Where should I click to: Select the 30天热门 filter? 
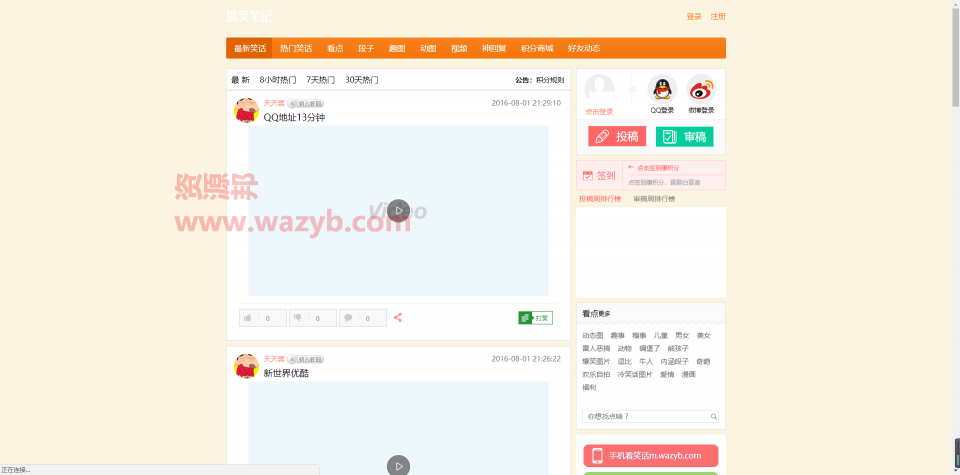pos(362,80)
